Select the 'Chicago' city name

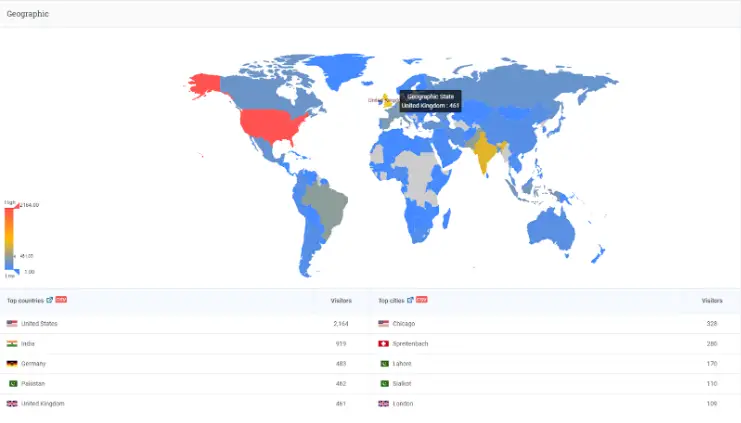click(404, 324)
